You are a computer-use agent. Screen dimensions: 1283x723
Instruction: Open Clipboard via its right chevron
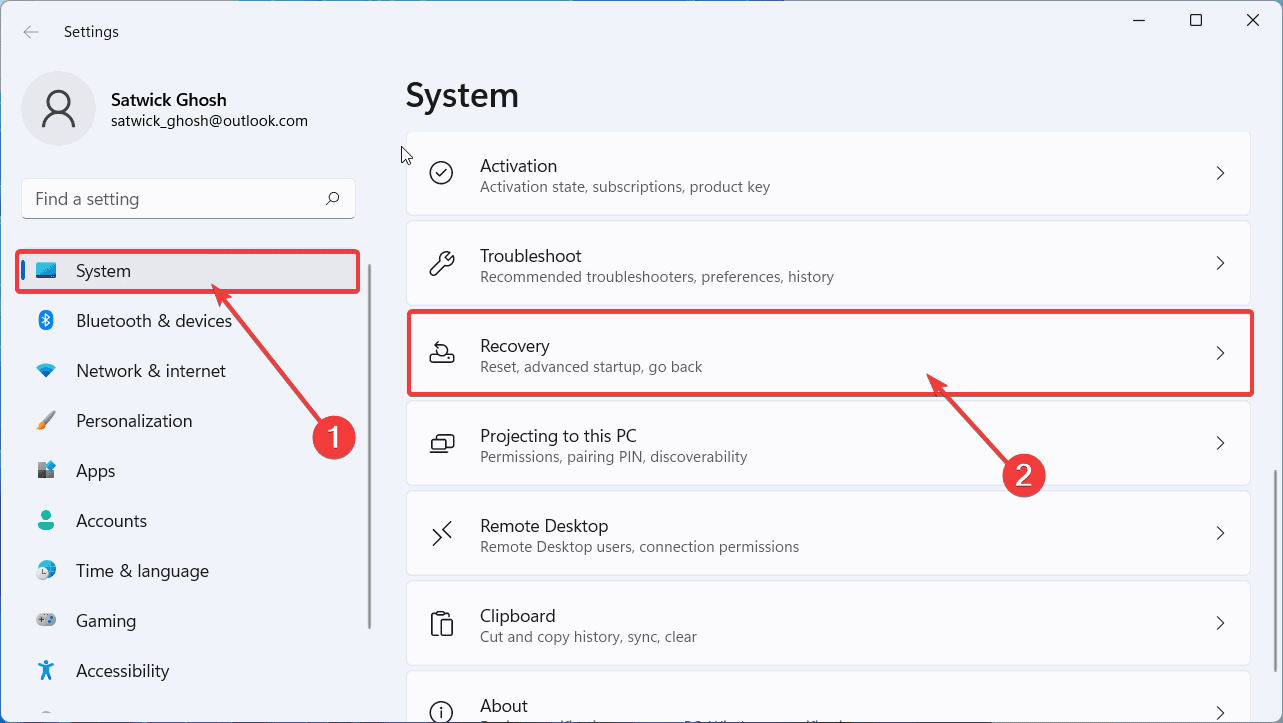pos(1220,623)
